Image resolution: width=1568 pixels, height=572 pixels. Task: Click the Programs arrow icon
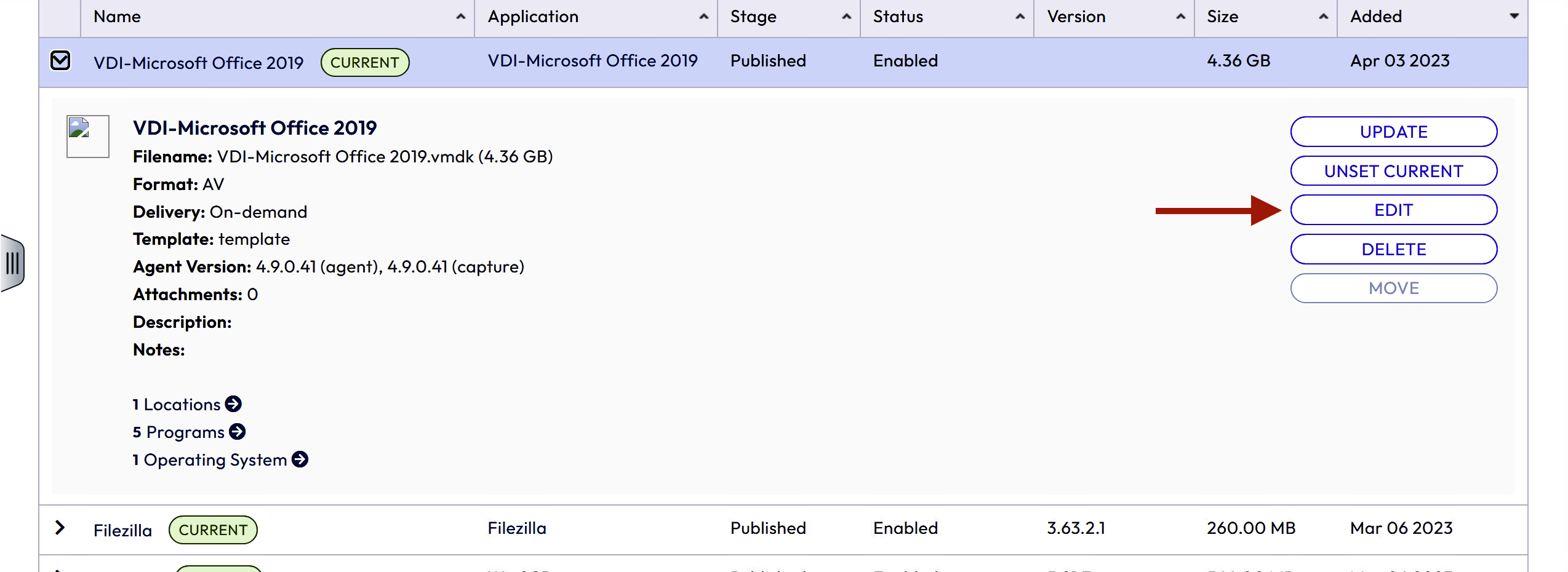point(237,432)
